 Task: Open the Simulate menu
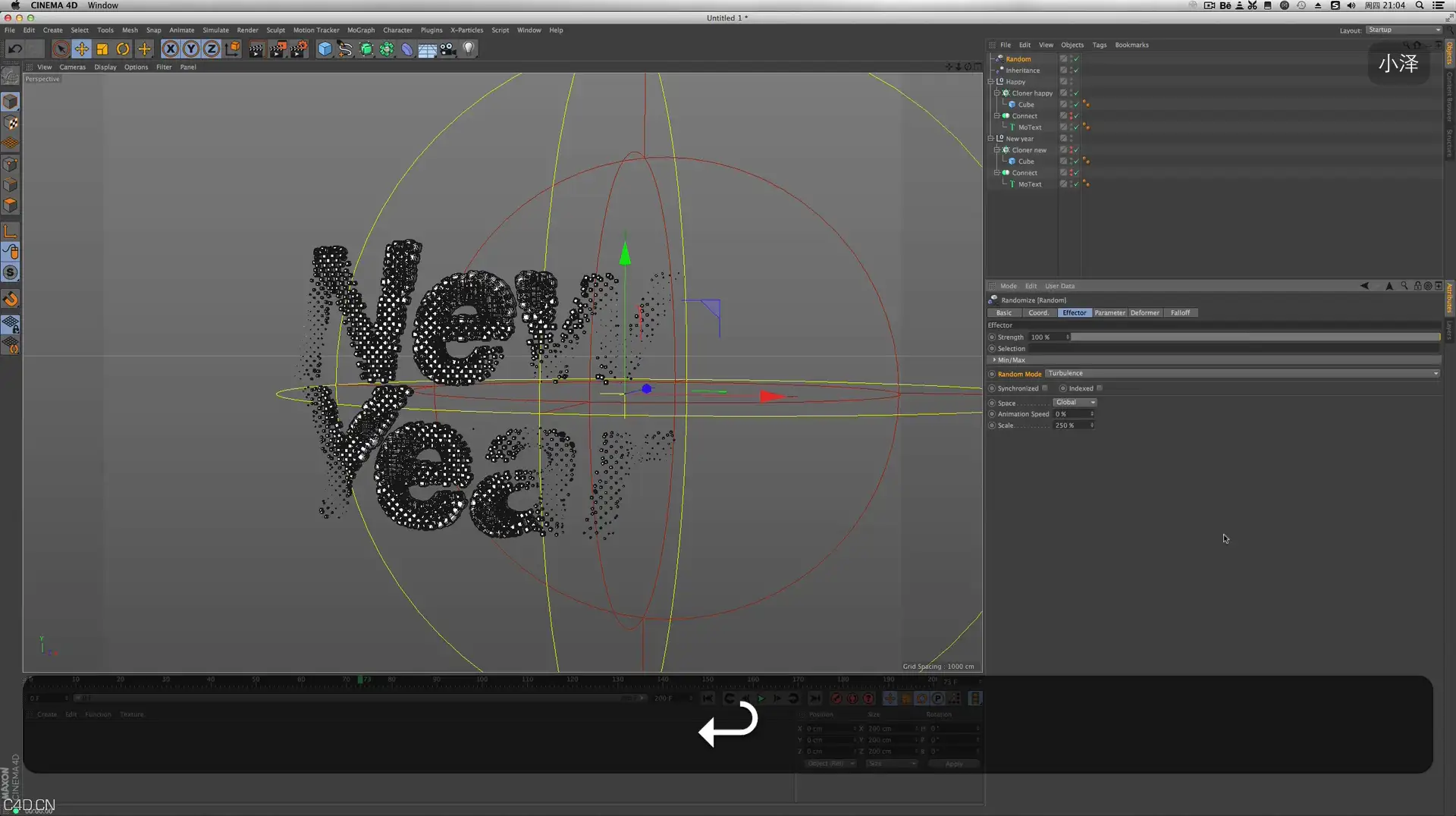click(x=215, y=30)
